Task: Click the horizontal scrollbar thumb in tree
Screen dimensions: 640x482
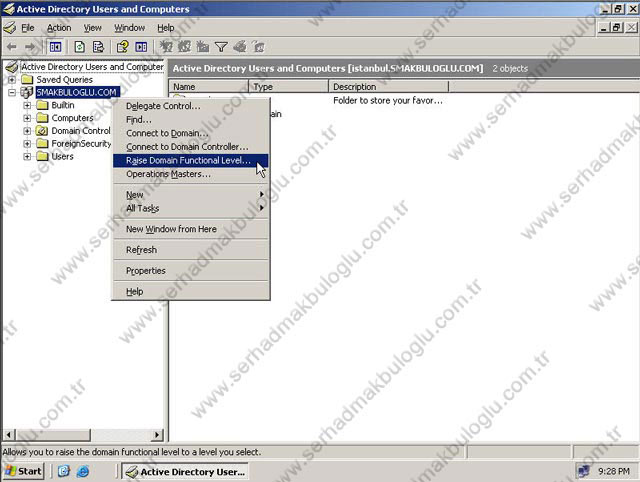Action: (53, 435)
